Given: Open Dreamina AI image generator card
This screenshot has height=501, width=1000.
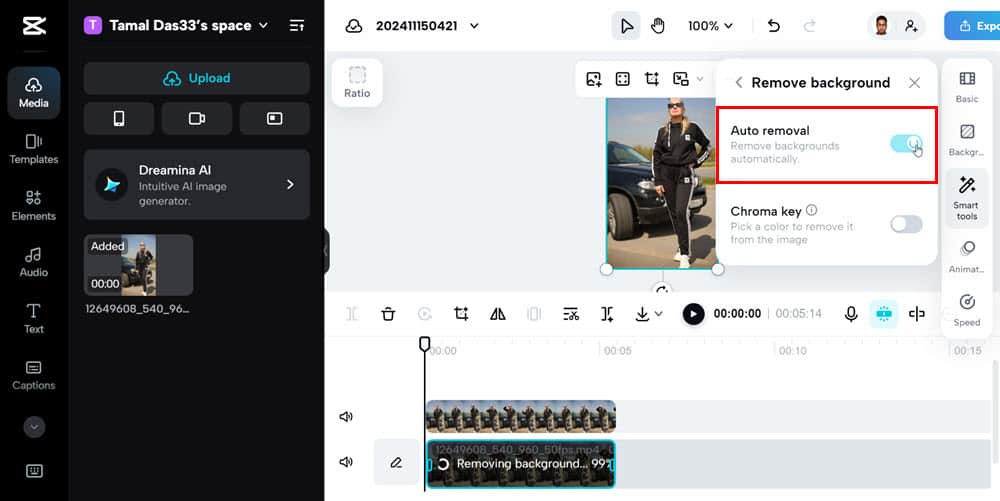Looking at the screenshot, I should pyautogui.click(x=196, y=185).
